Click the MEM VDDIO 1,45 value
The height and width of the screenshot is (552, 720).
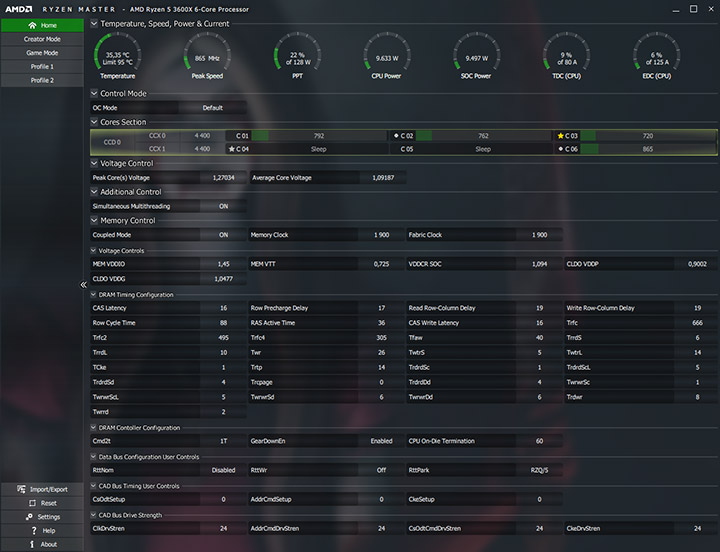coord(223,264)
